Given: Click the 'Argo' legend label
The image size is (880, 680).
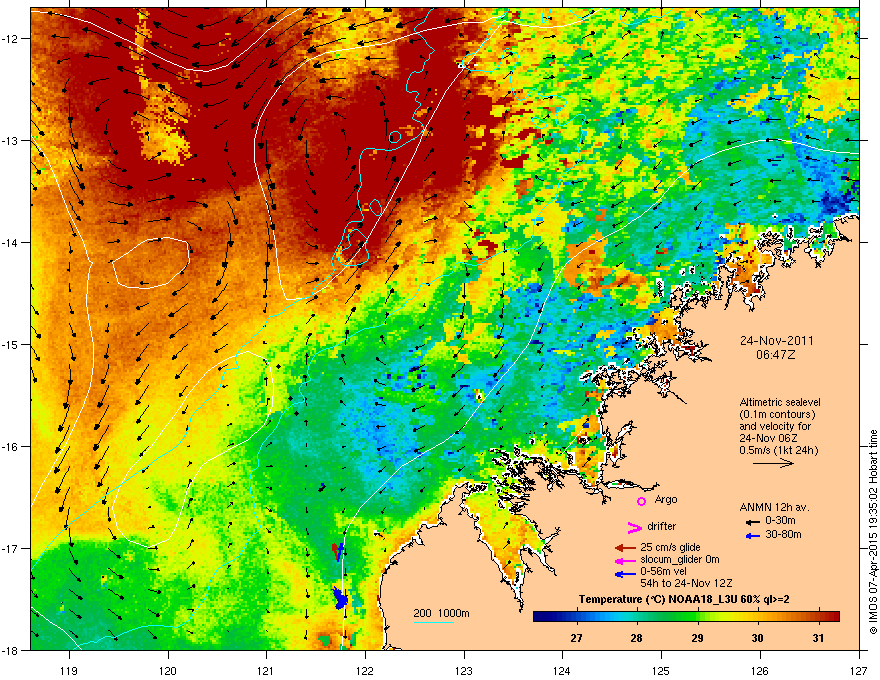Looking at the screenshot, I should point(666,499).
